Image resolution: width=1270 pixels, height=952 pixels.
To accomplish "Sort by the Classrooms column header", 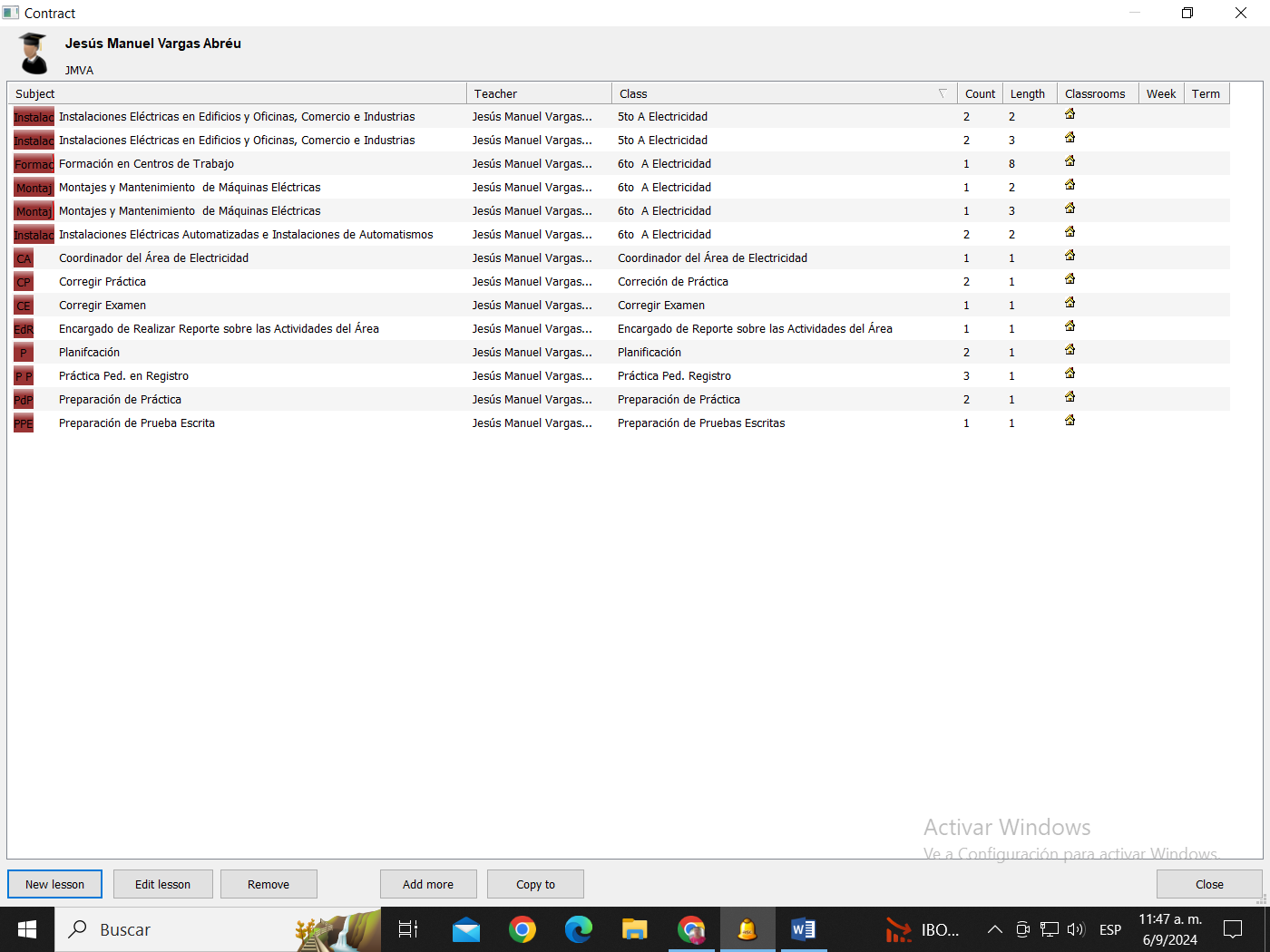I will tap(1098, 93).
